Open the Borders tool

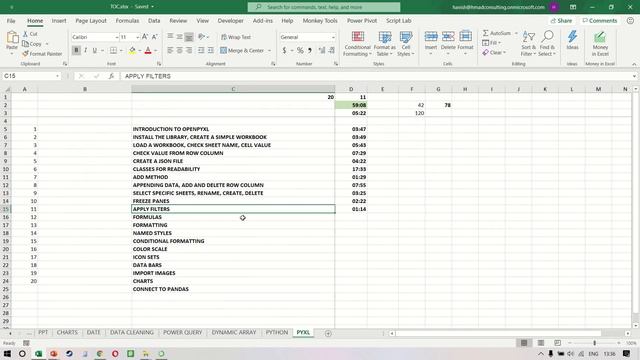113,51
